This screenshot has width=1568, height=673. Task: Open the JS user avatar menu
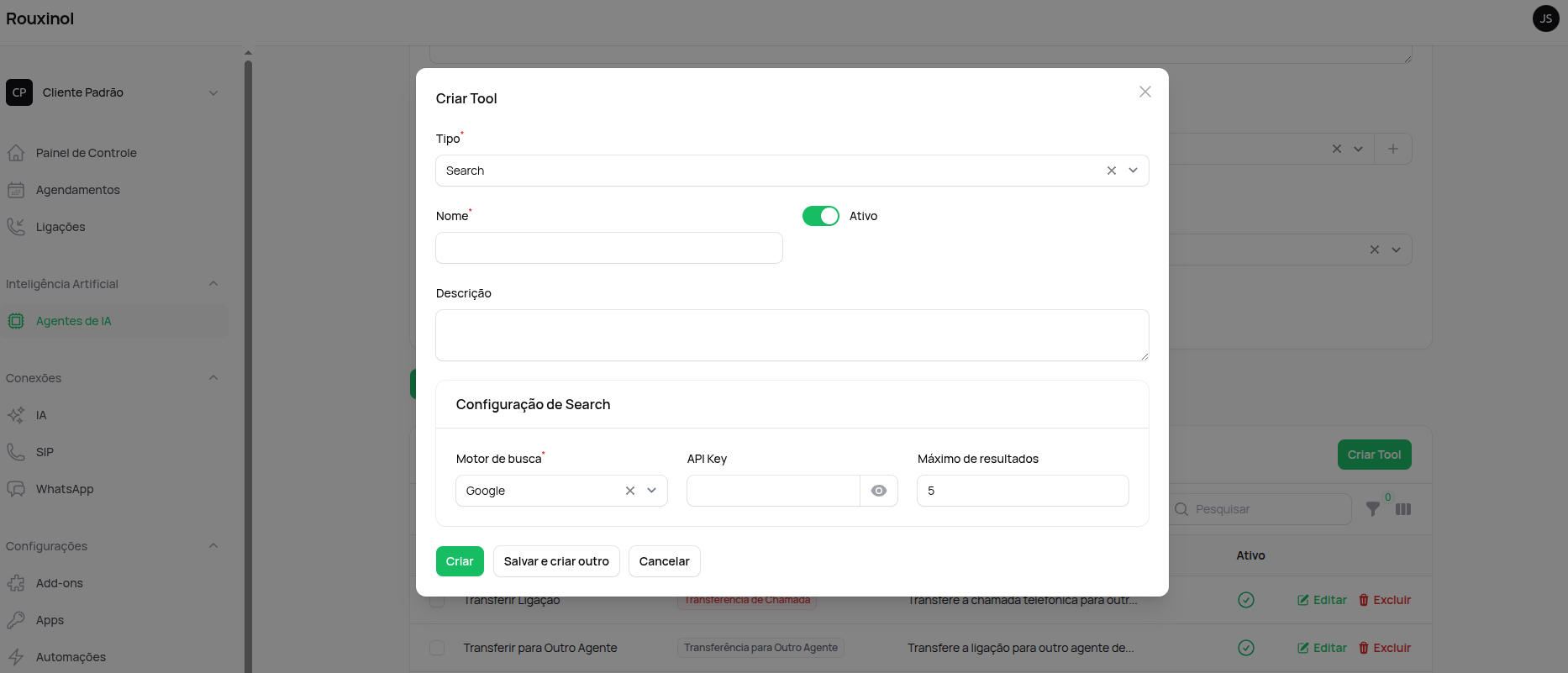coord(1545,18)
